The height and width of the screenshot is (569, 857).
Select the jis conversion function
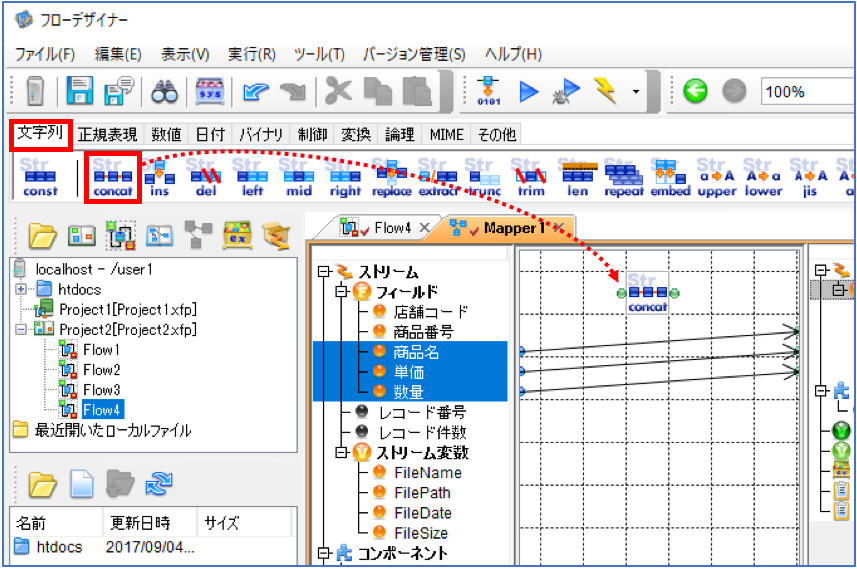pos(810,178)
